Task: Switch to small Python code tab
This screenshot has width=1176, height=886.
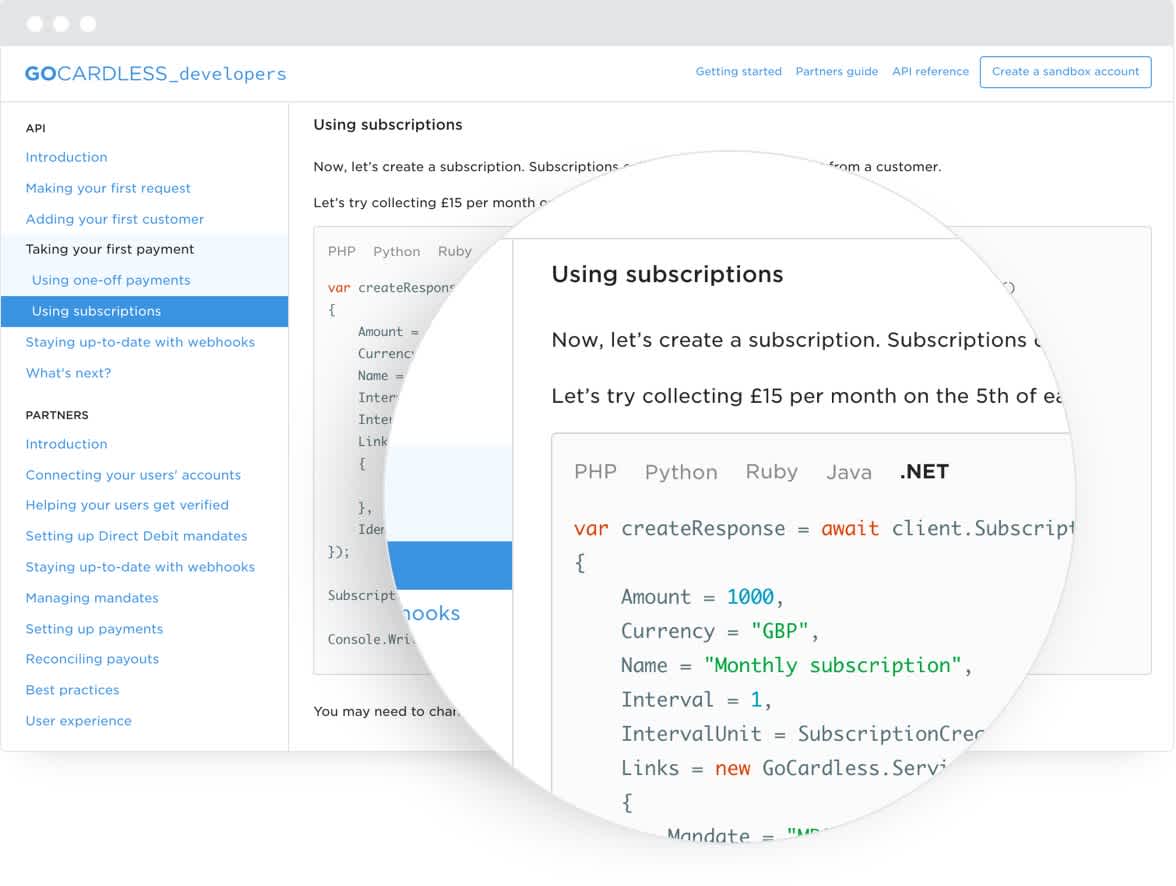Action: pos(397,251)
